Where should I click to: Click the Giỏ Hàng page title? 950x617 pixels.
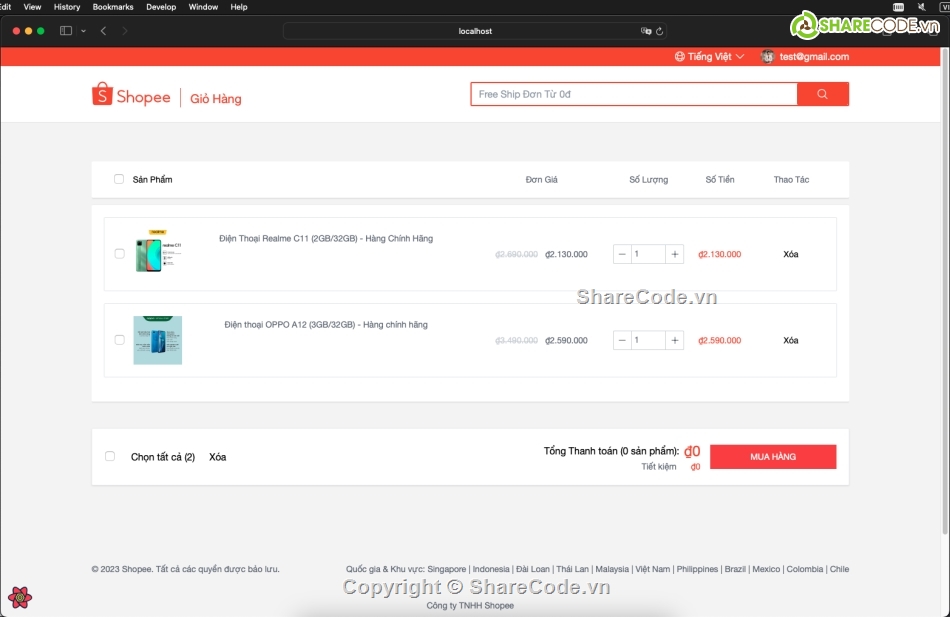[x=216, y=99]
